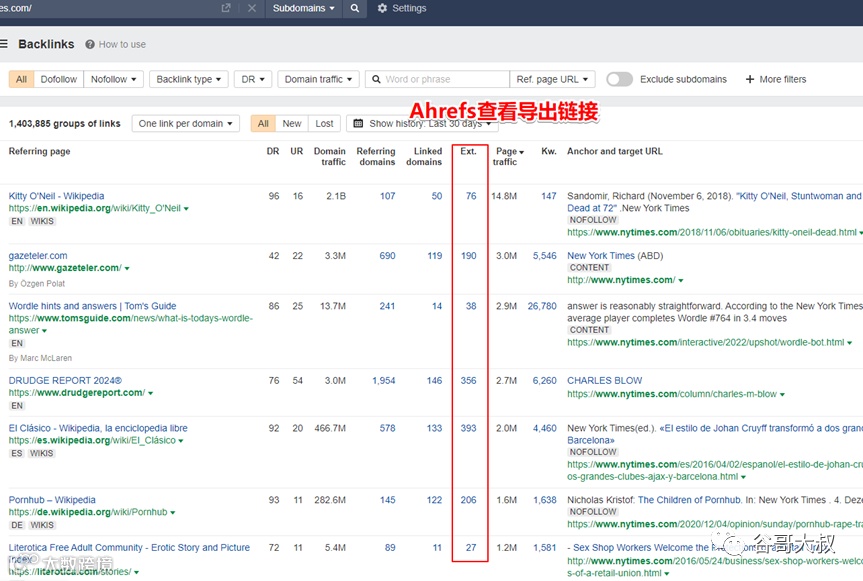Click keywords value 1,638

[x=544, y=500]
